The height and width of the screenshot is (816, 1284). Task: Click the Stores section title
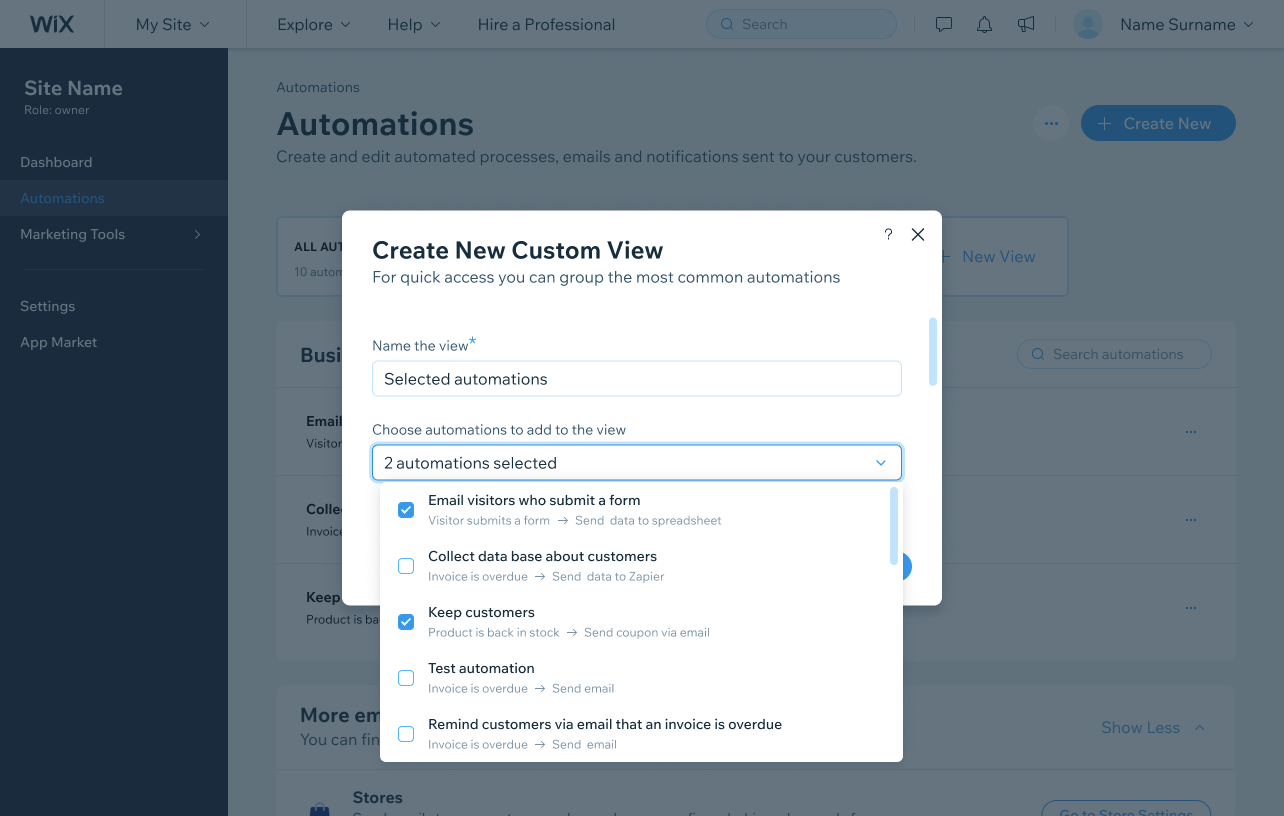378,798
